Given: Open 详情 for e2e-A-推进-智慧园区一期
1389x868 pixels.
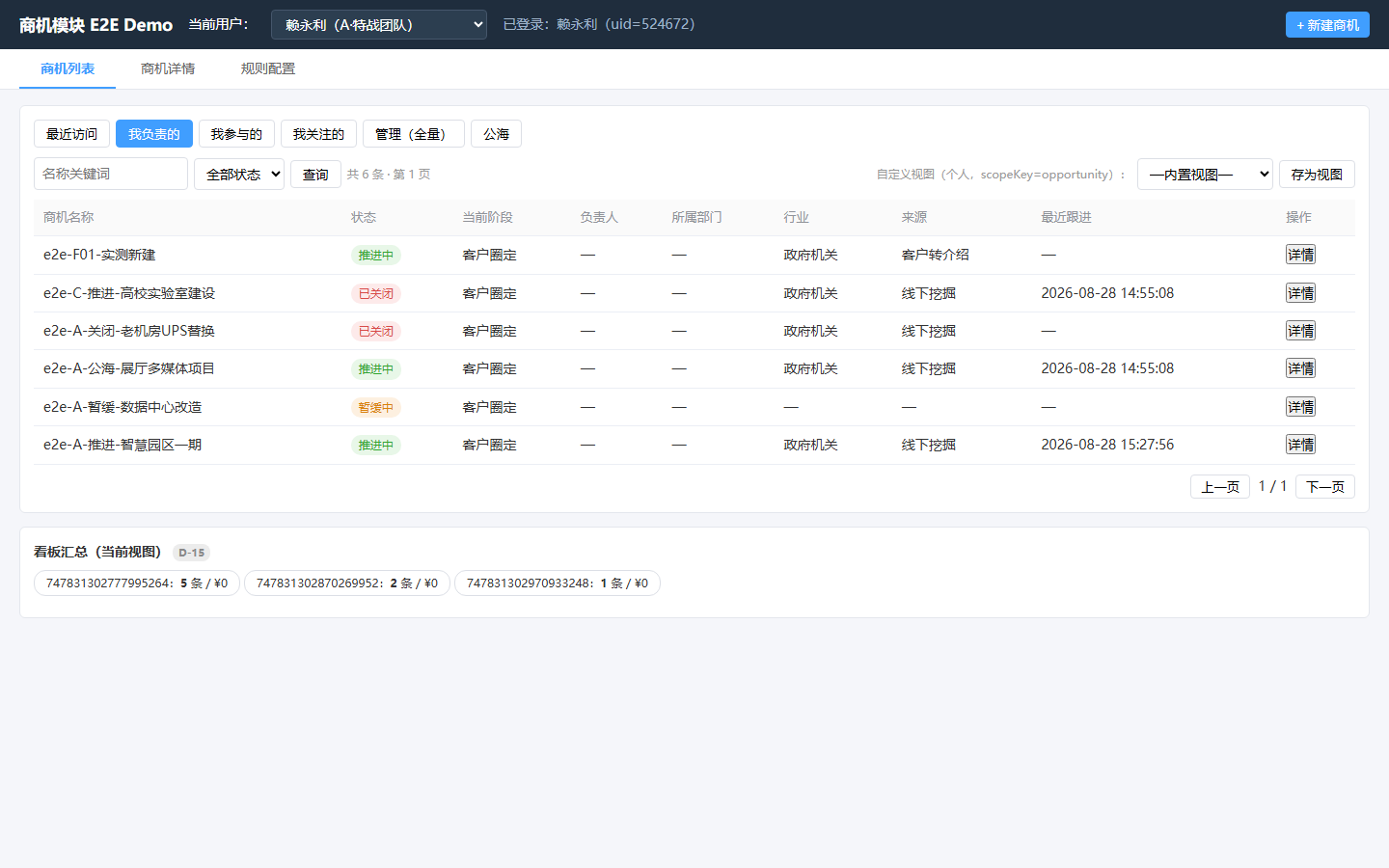Looking at the screenshot, I should 1300,445.
